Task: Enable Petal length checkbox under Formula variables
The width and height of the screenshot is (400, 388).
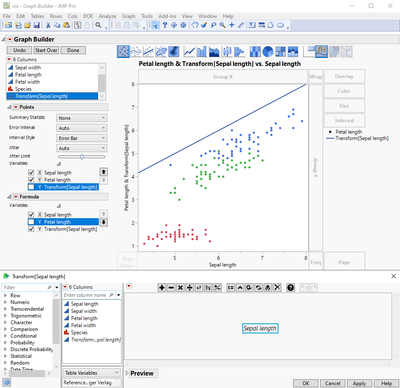Action: 31,222
